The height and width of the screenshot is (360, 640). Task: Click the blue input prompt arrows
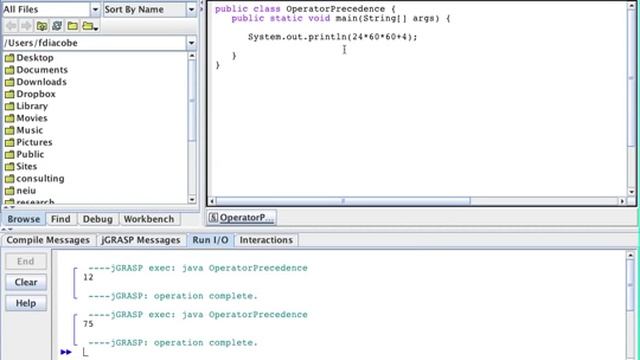pos(66,352)
